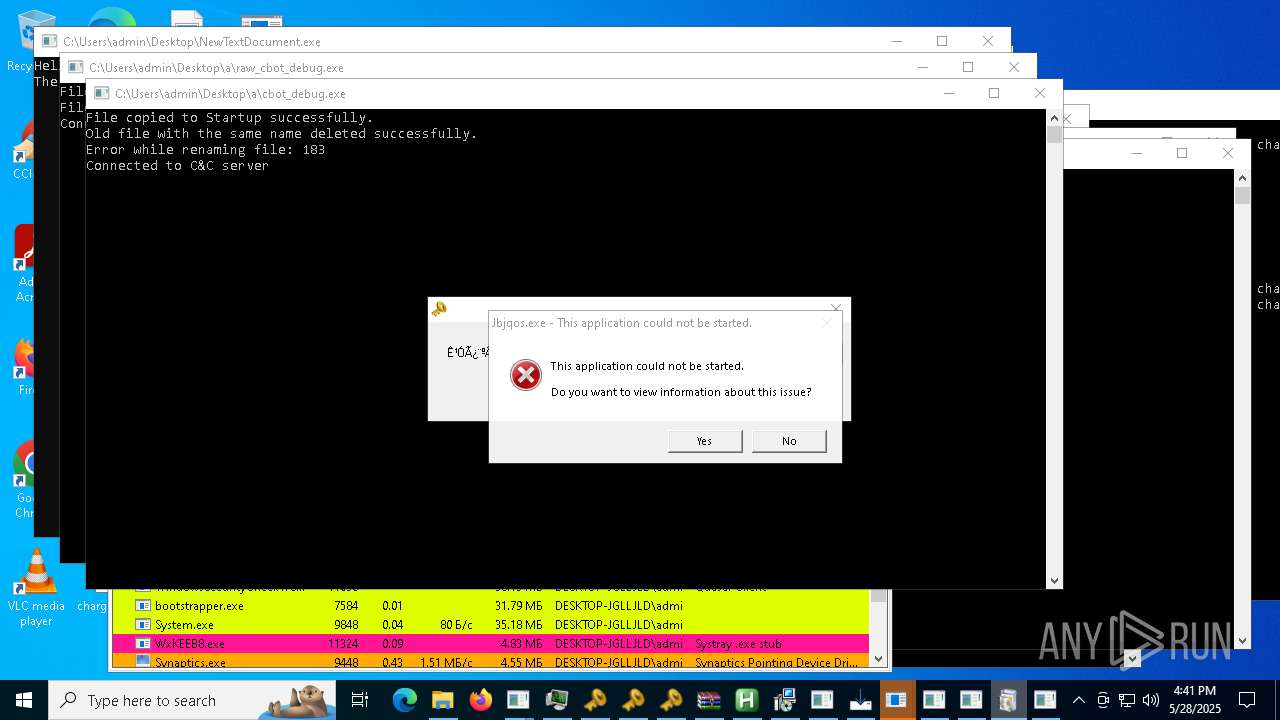Click the NewTextDocument.exe console title bar icon
The image size is (1280, 720).
tap(50, 41)
